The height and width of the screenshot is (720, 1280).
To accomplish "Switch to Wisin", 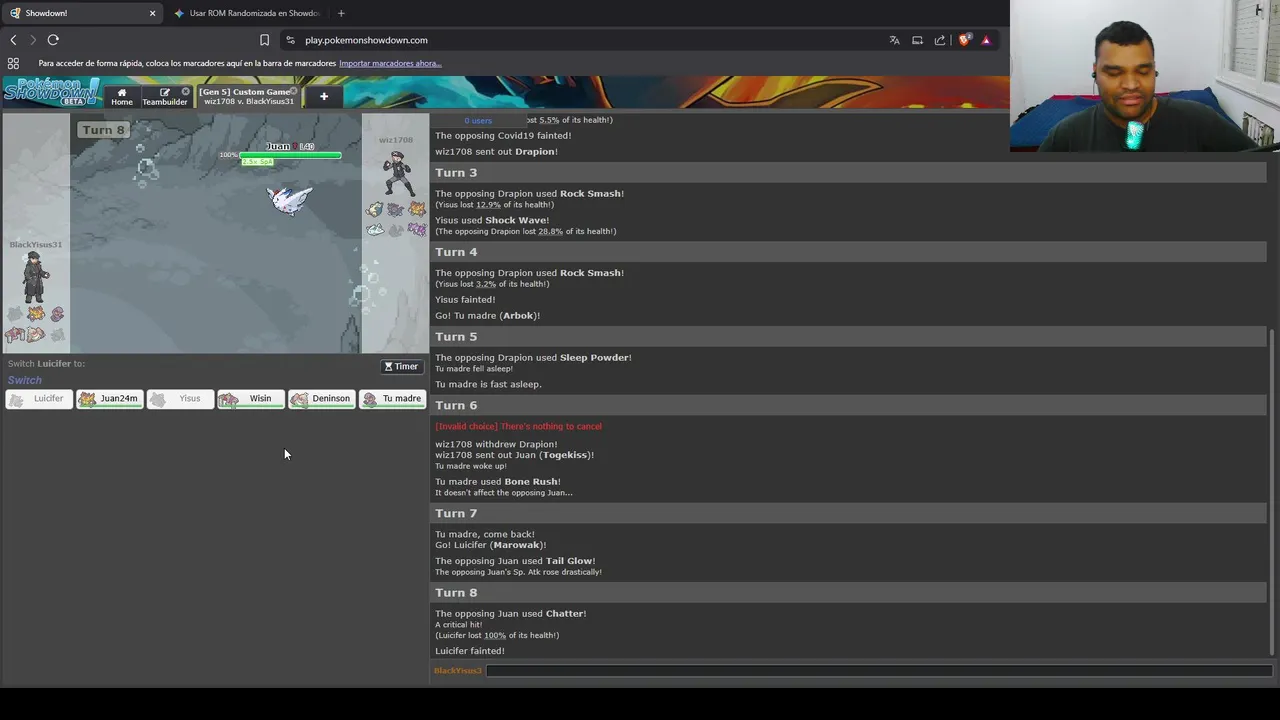I will [x=251, y=399].
